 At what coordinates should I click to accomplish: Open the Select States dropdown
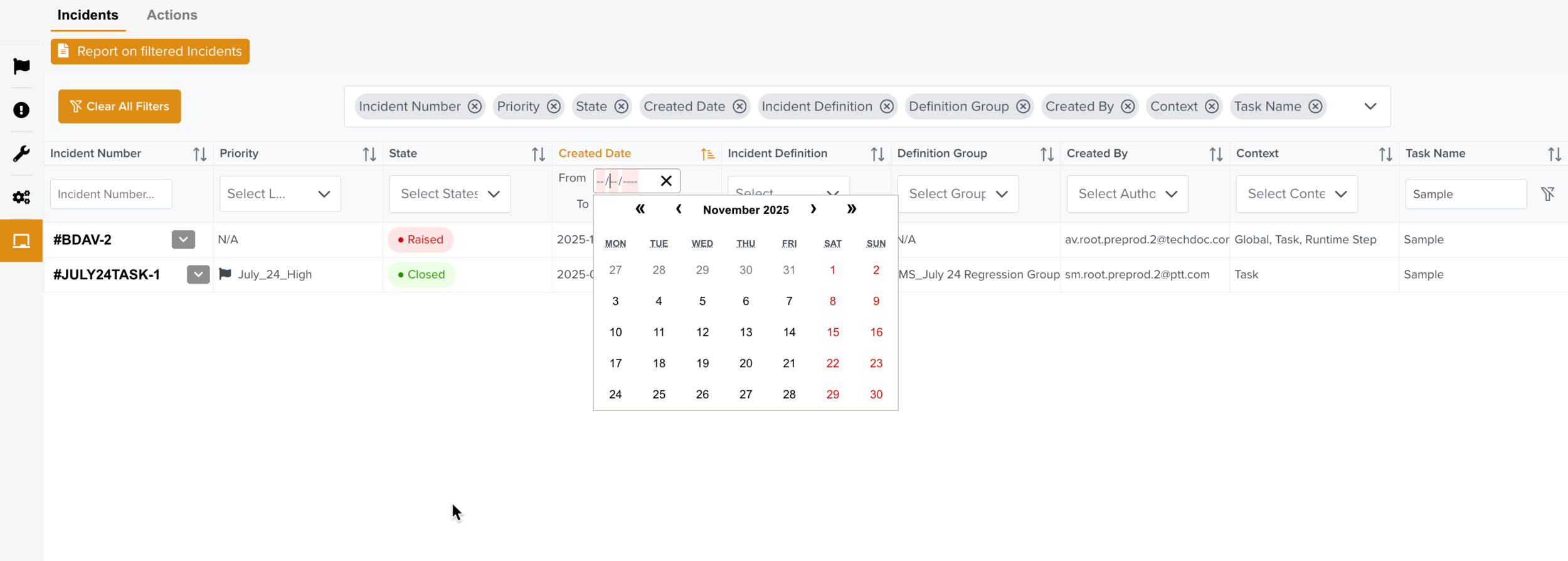pos(450,194)
